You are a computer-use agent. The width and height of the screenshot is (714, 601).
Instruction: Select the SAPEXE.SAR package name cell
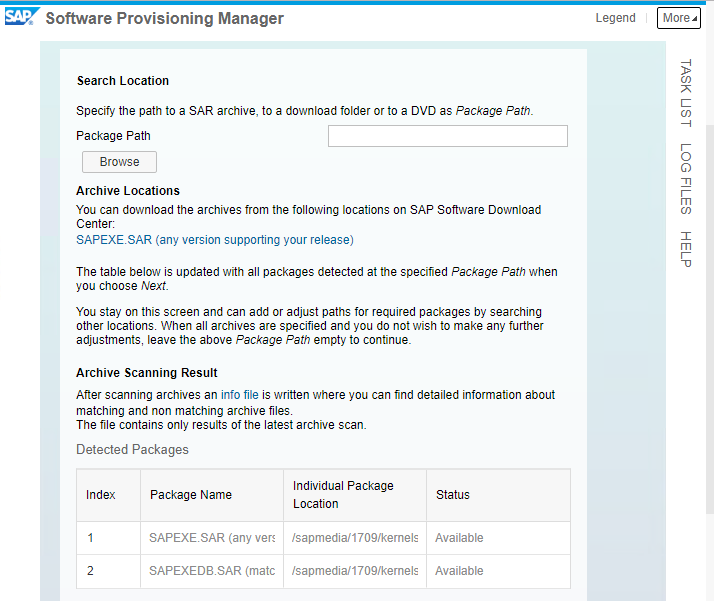pyautogui.click(x=212, y=538)
